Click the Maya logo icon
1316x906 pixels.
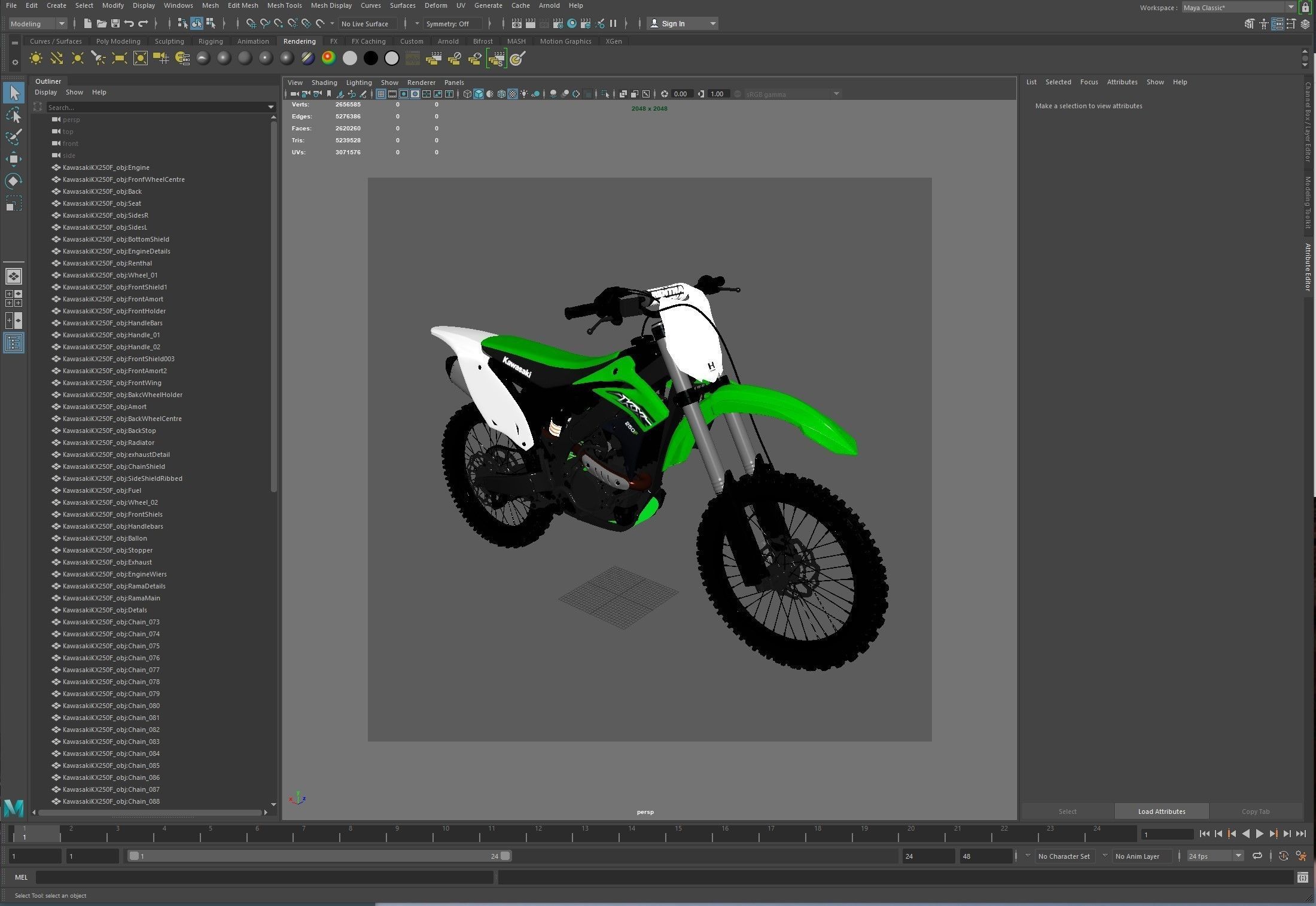coord(14,809)
